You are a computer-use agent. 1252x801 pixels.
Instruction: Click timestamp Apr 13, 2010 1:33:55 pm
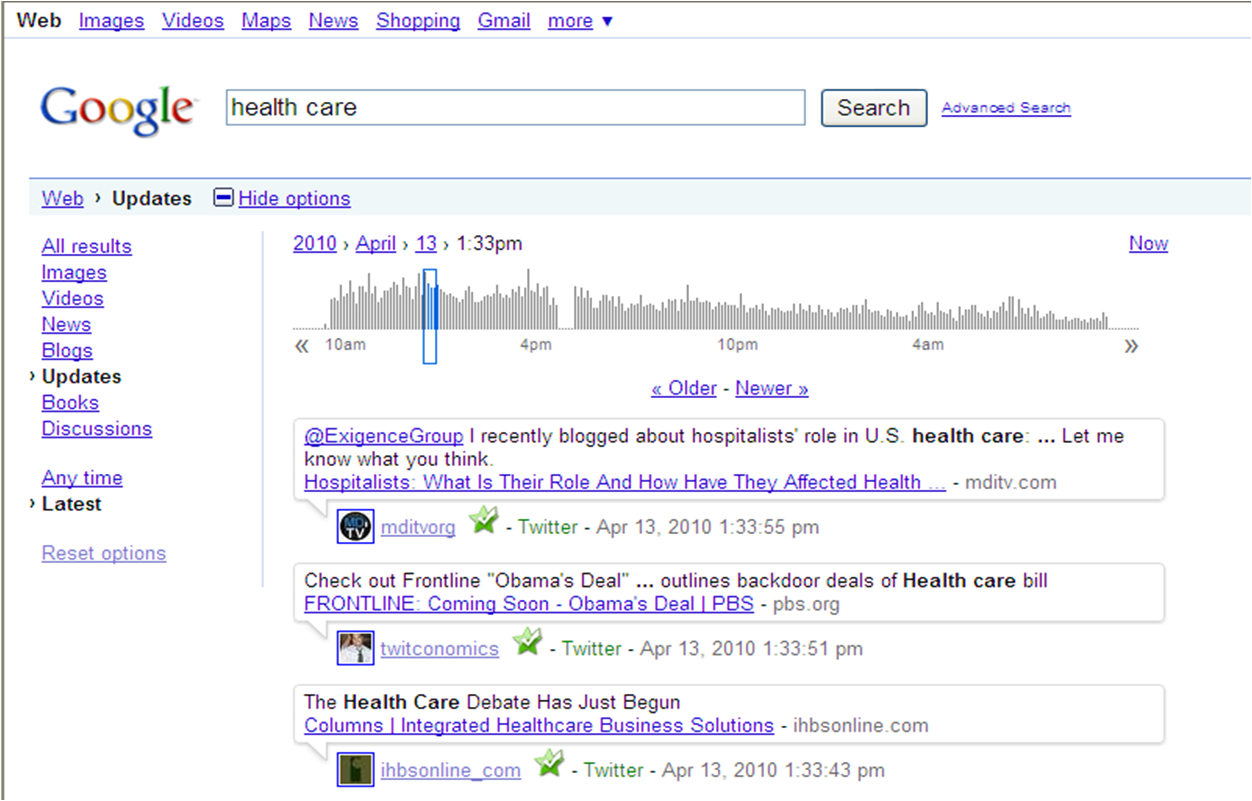click(x=707, y=527)
